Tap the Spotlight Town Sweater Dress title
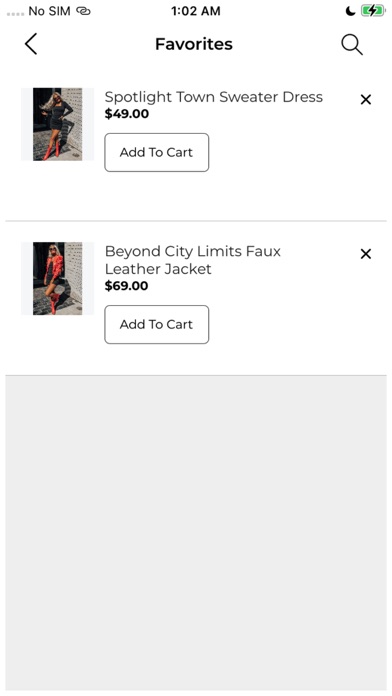This screenshot has width=392, height=696. (214, 97)
